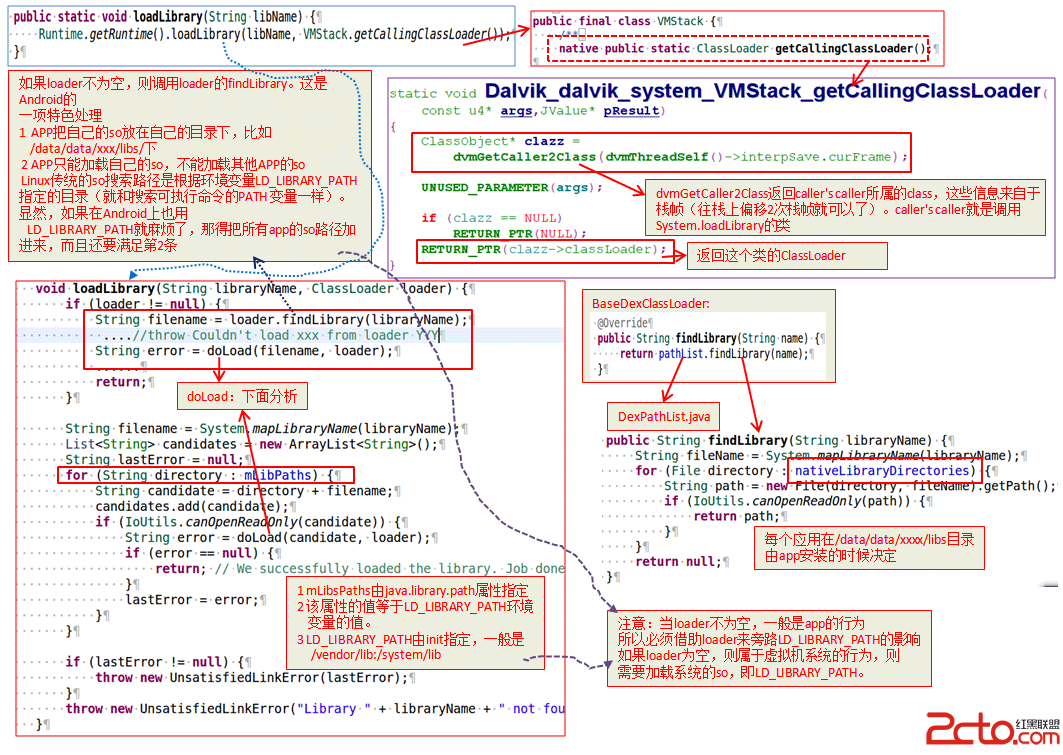Viewport: 1063px width, 755px height.
Task: Click the 'return path;' line
Action: pyautogui.click(x=736, y=517)
